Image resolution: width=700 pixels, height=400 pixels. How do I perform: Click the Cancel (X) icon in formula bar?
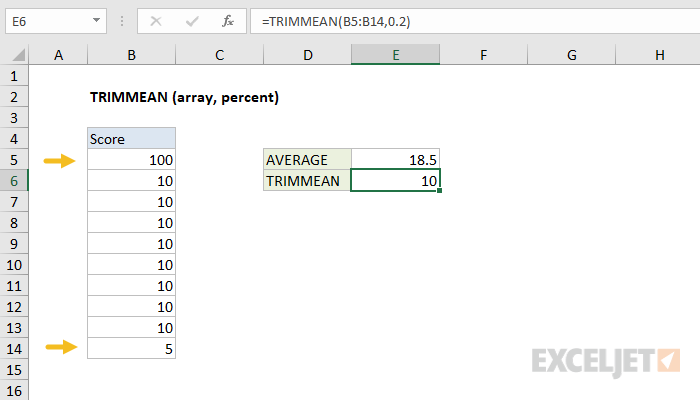(x=156, y=21)
